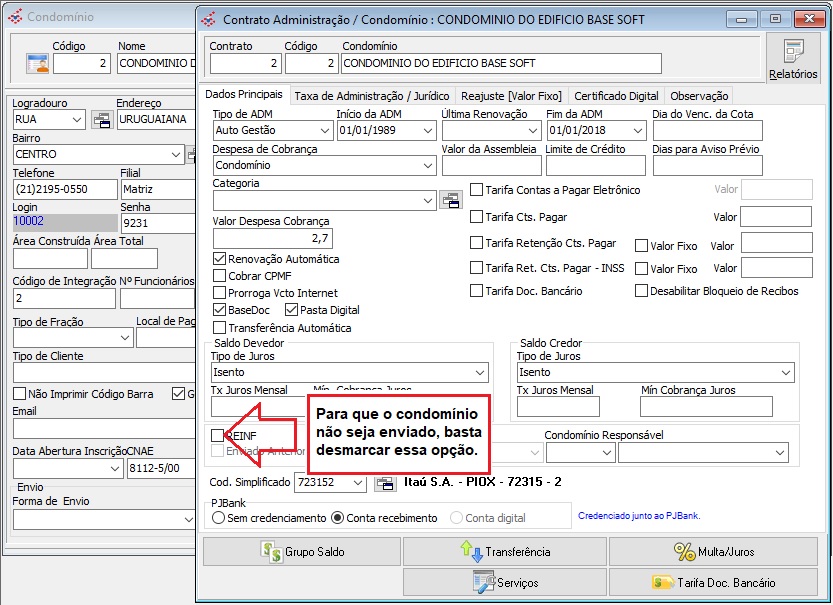
Task: Open Grupo Saldo button
Action: pyautogui.click(x=302, y=552)
